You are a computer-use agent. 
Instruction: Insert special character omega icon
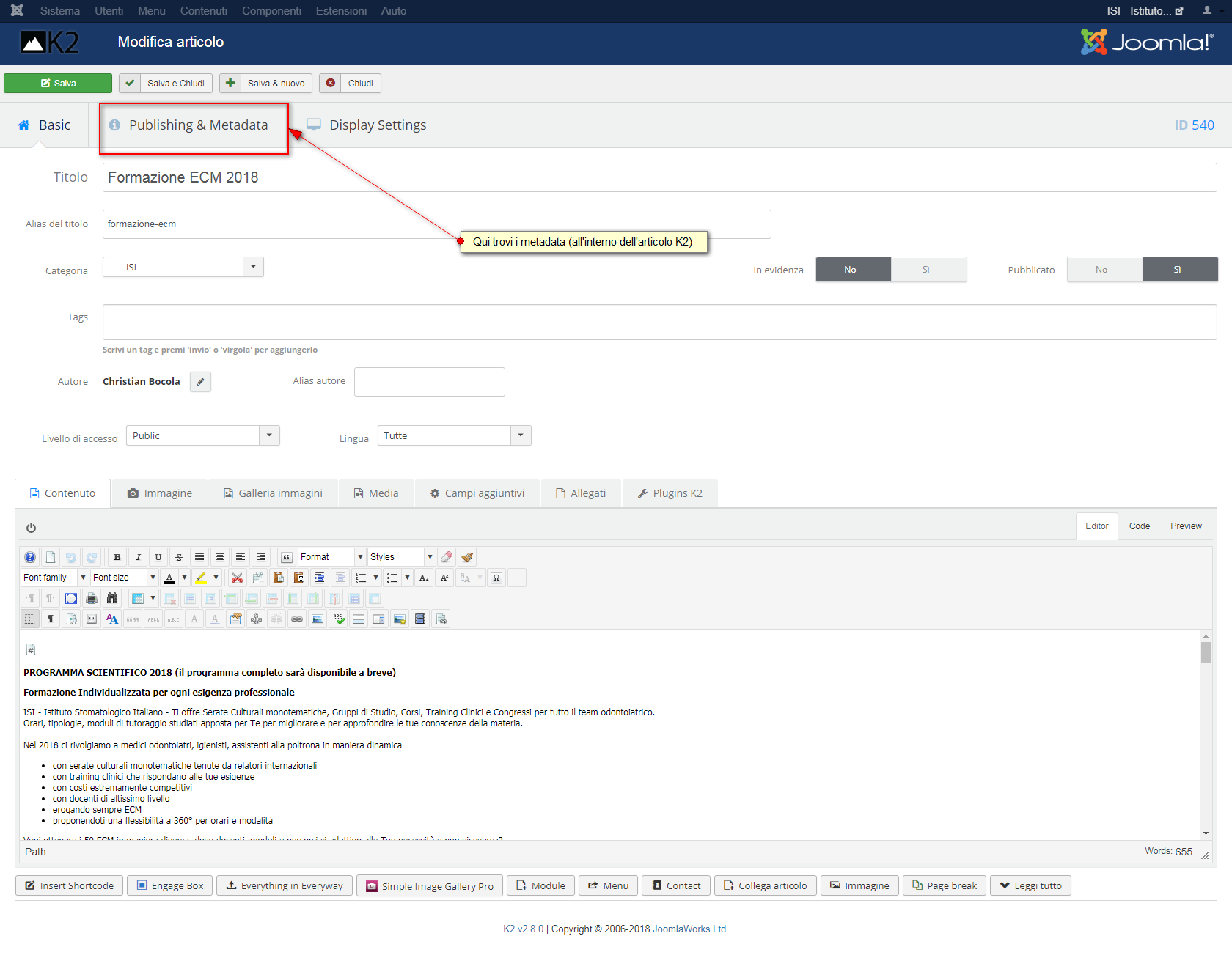point(496,578)
